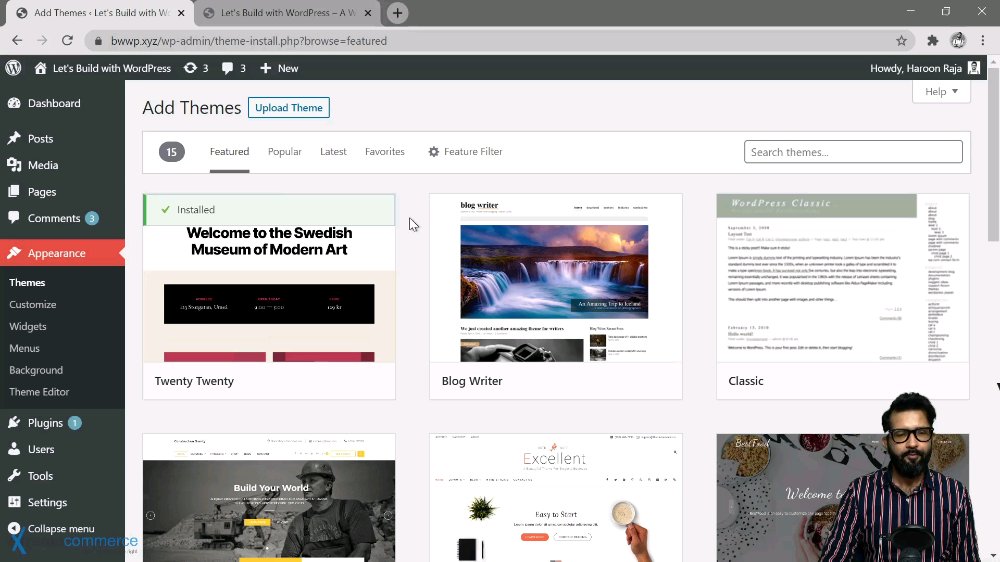This screenshot has width=1000, height=562.
Task: Open site home icon Let's Build with WordPress
Action: point(40,68)
